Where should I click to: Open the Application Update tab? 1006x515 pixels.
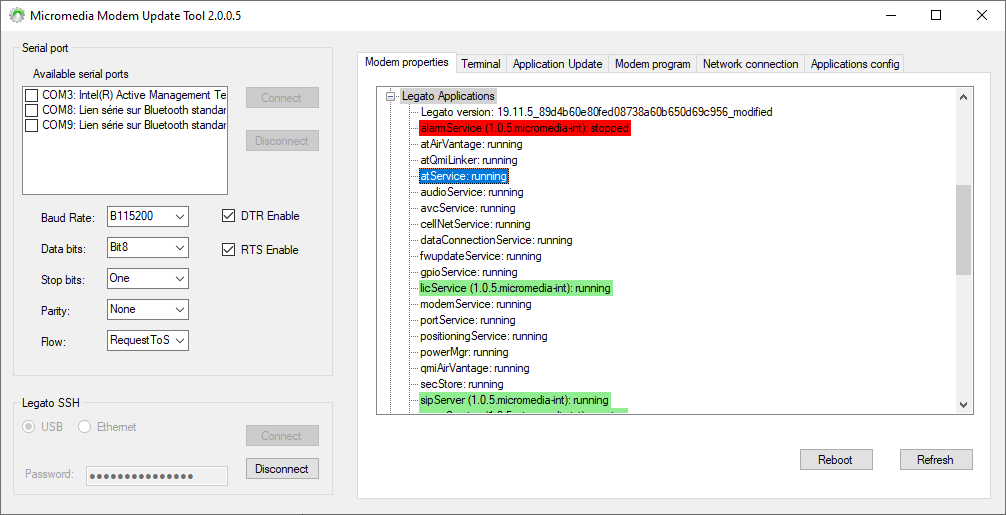pyautogui.click(x=557, y=64)
